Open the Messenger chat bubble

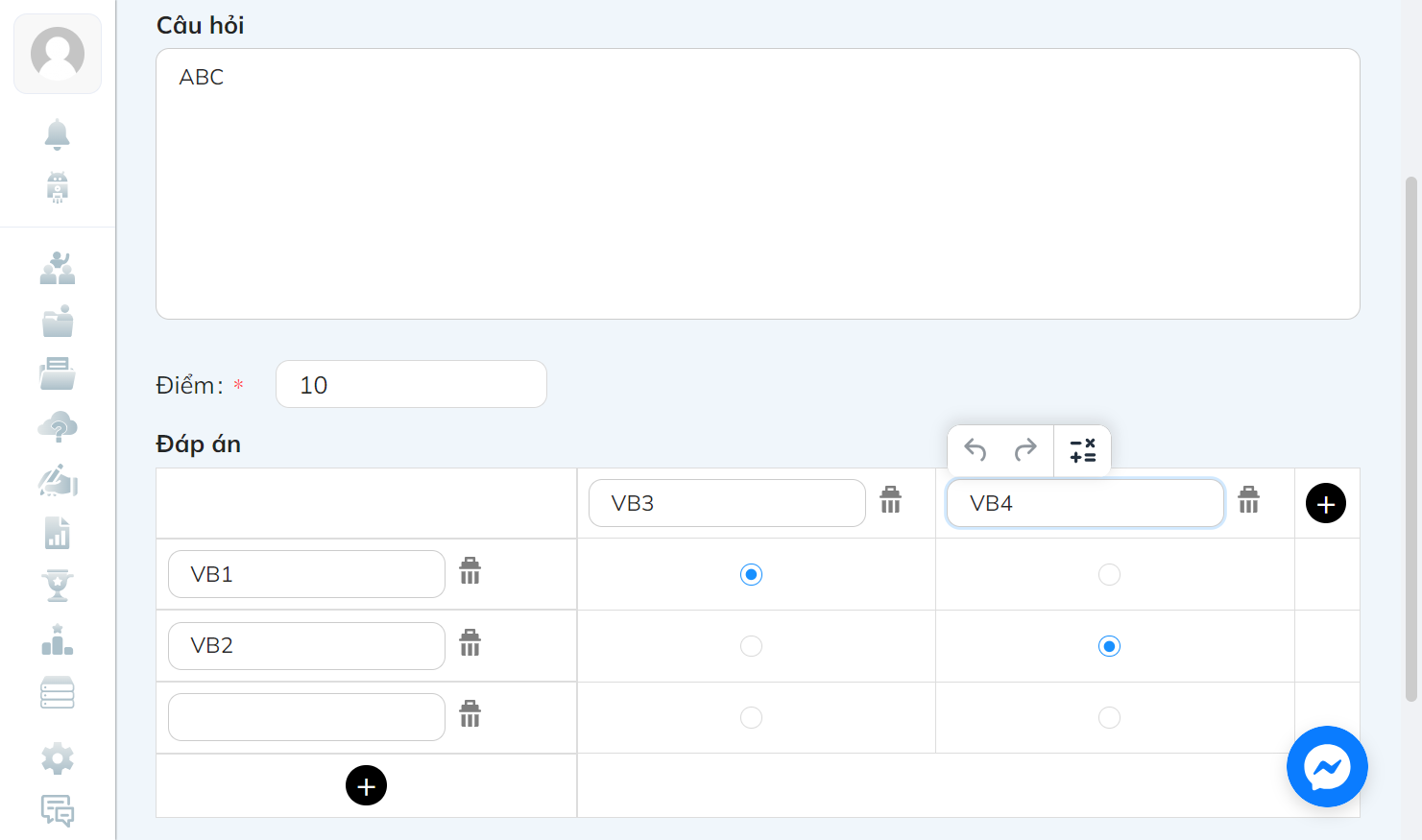(x=1327, y=766)
